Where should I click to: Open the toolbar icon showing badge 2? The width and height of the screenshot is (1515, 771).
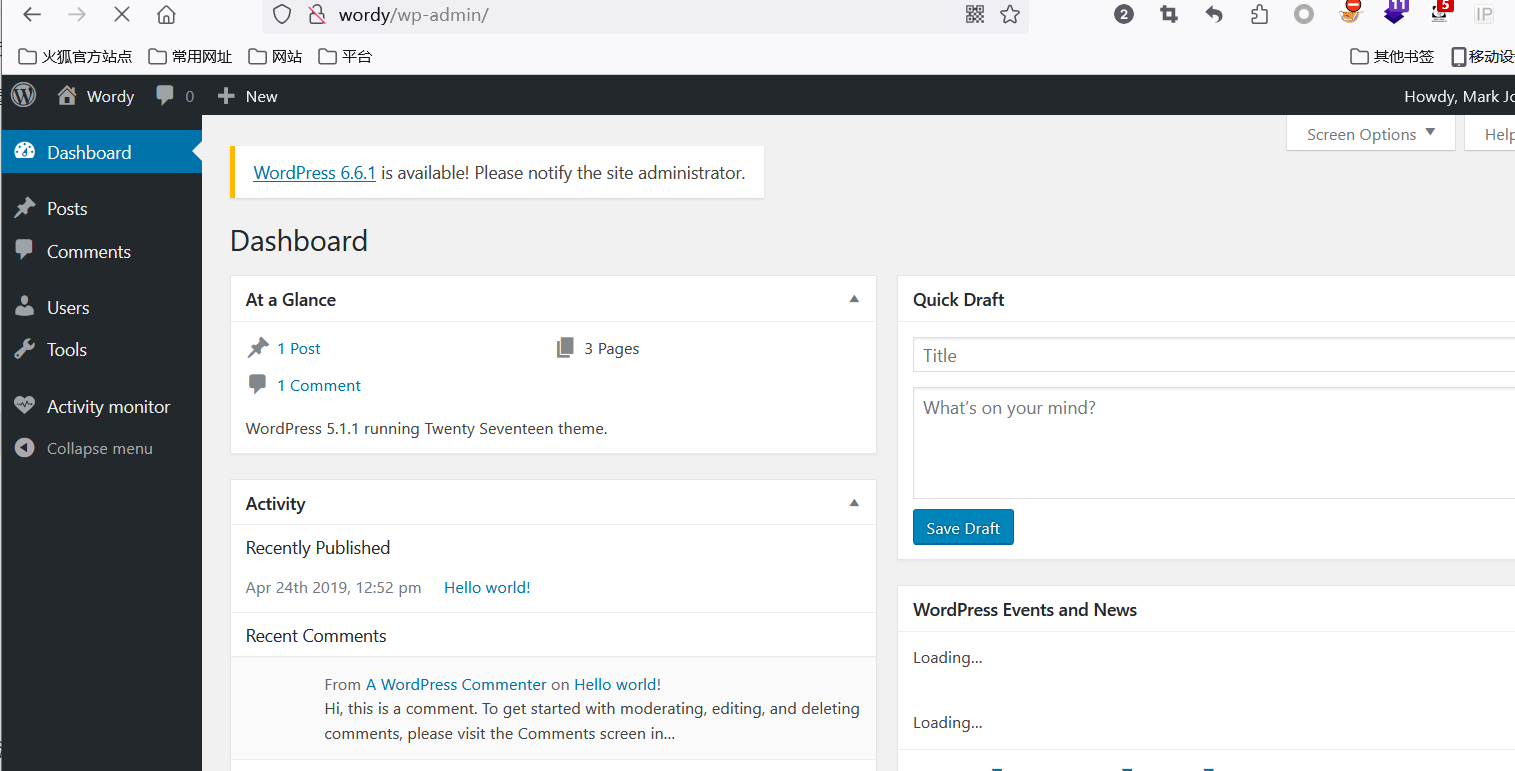1124,14
